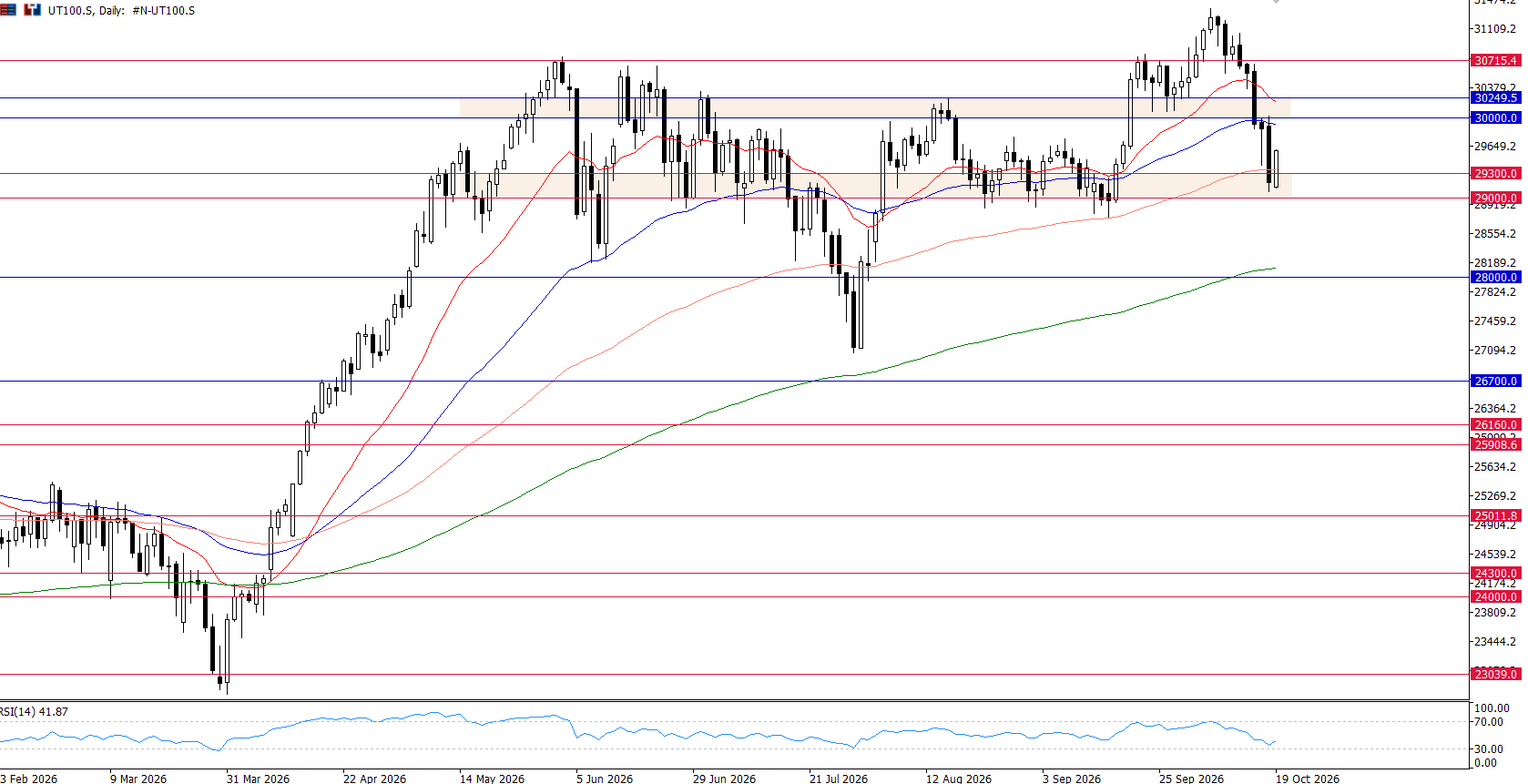Screen dimensions: 1528x784
Task: Select the 24300.0 red price label
Action: point(1495,574)
